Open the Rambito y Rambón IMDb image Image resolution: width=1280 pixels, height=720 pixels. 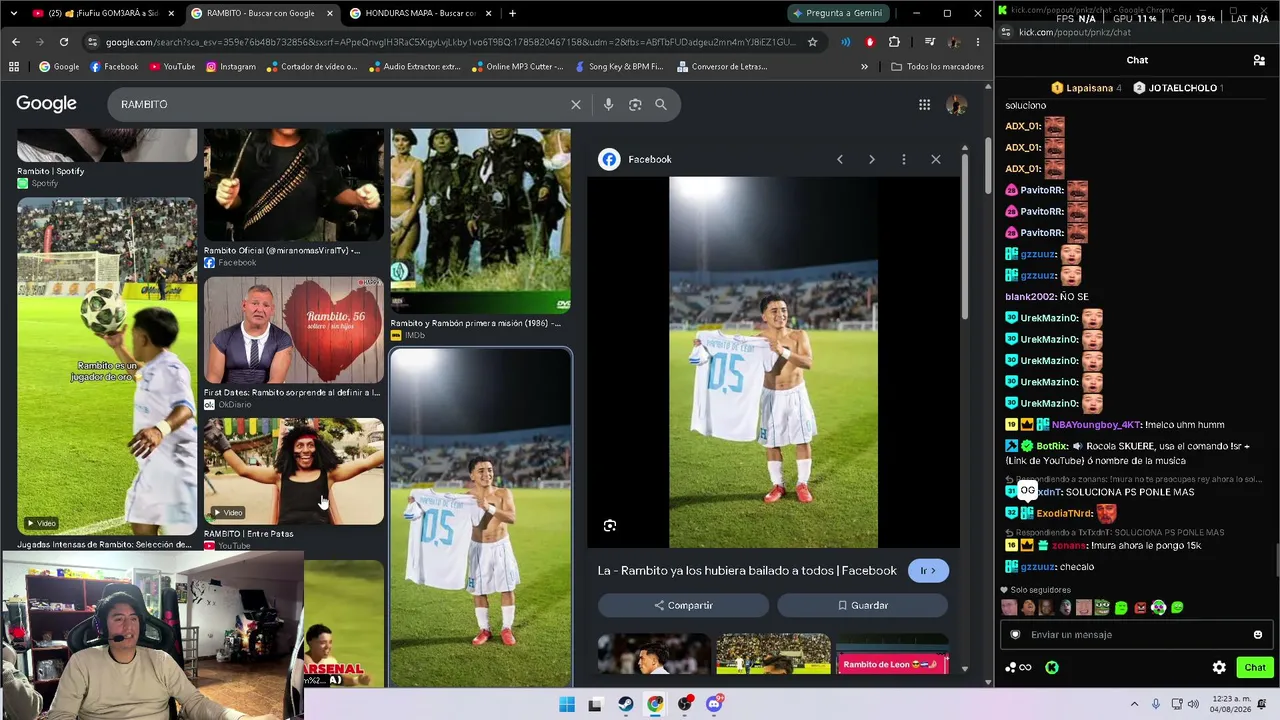tap(480, 221)
